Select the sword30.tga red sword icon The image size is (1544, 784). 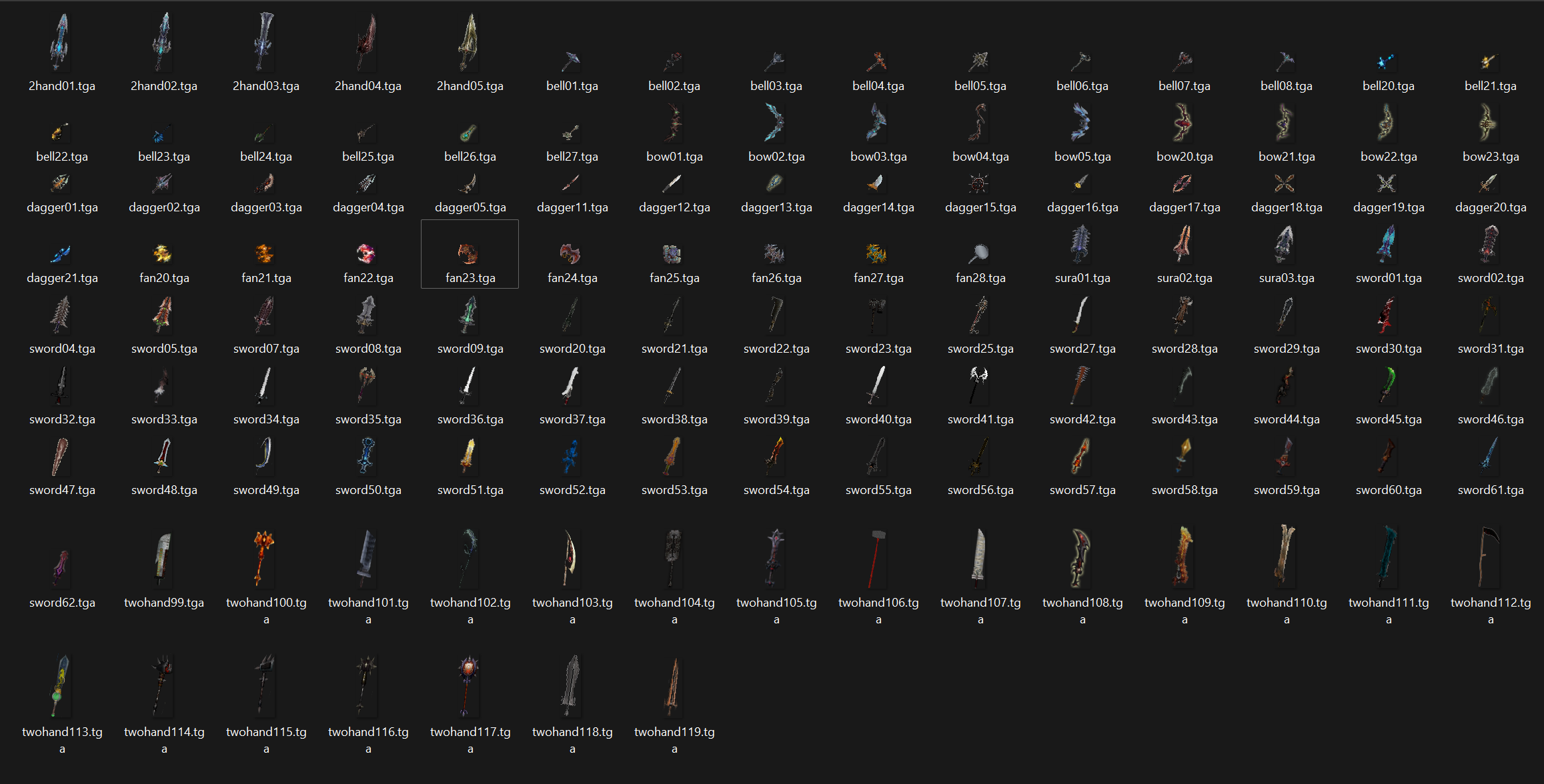coord(1387,315)
